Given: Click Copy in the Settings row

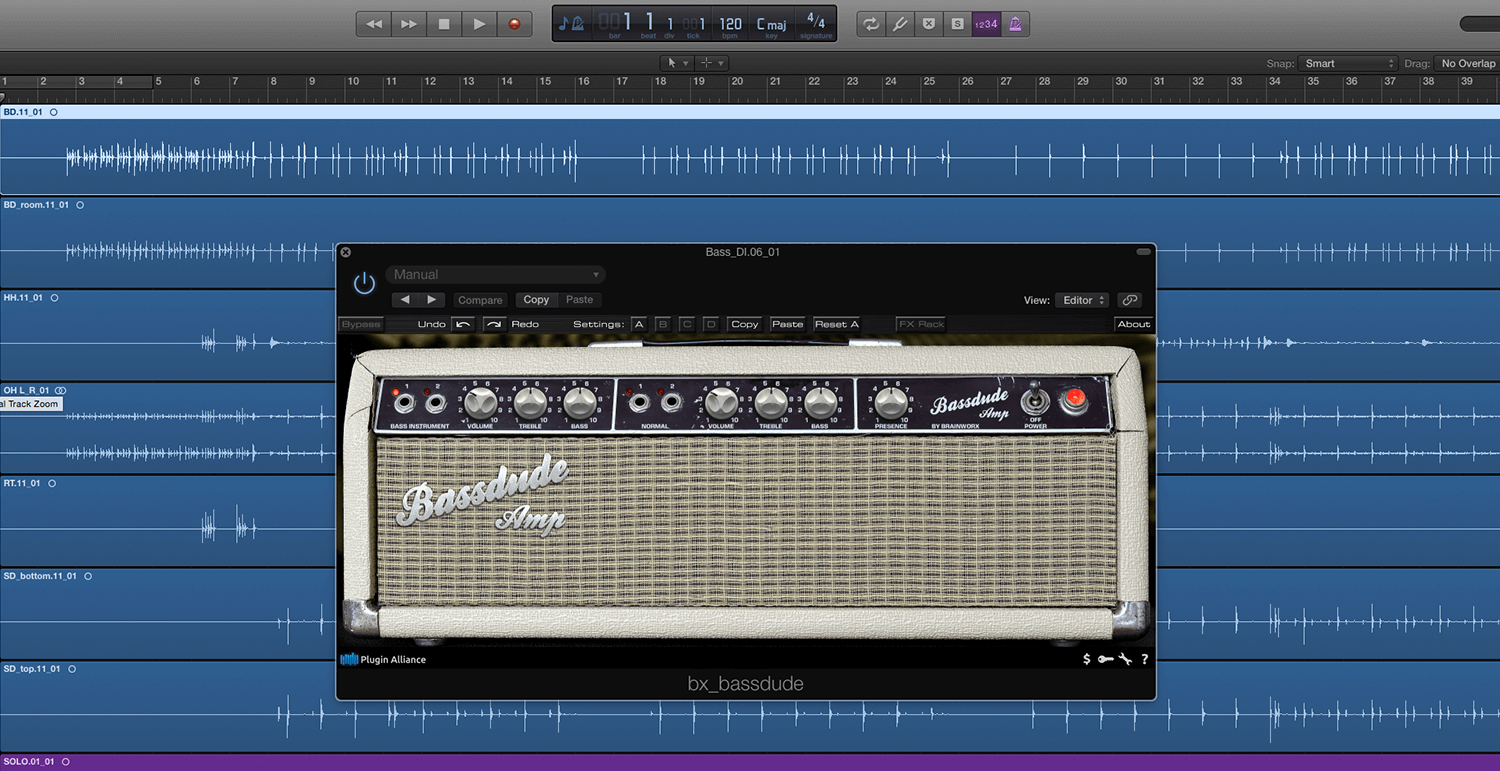Looking at the screenshot, I should coord(745,324).
